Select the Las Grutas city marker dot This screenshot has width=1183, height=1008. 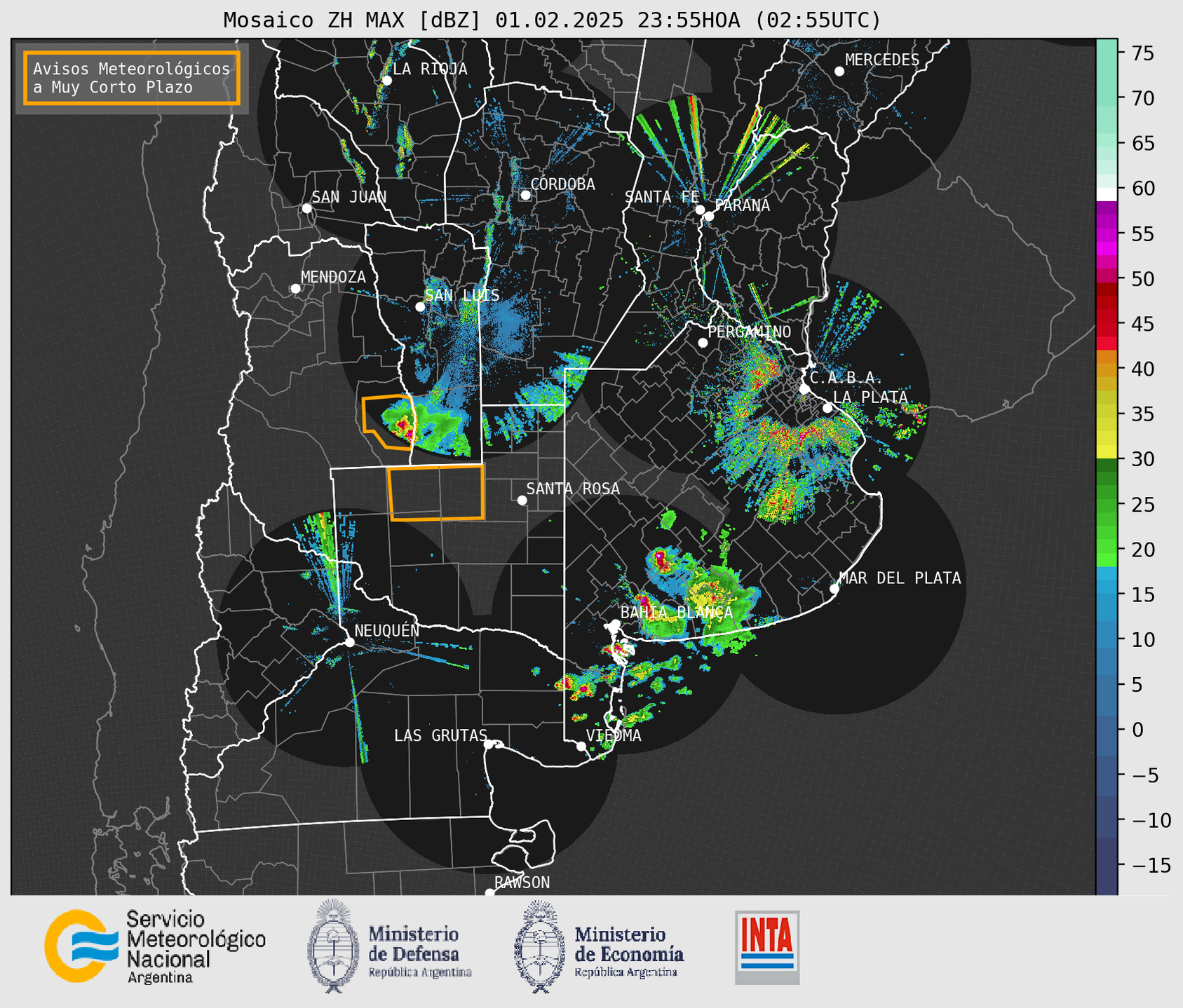(x=488, y=744)
